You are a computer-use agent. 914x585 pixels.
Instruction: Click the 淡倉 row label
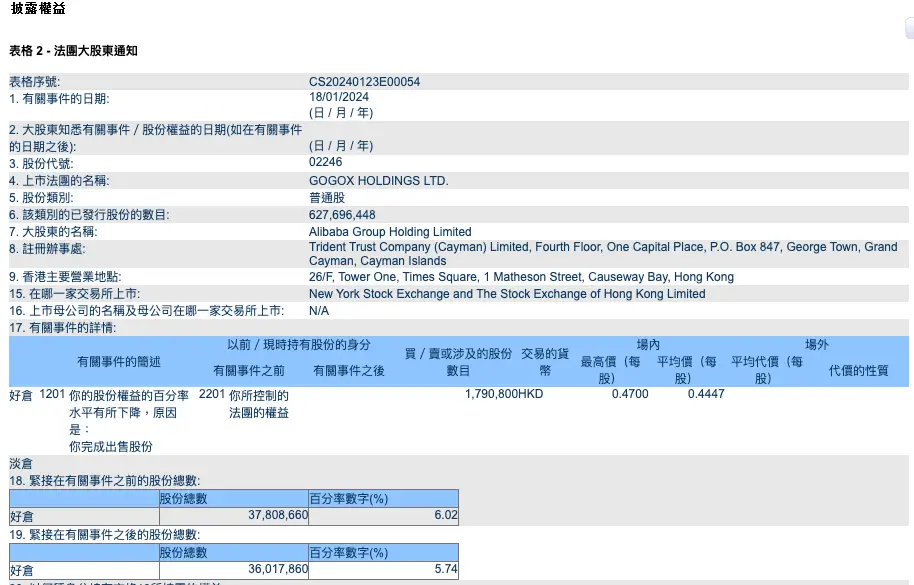click(21, 464)
